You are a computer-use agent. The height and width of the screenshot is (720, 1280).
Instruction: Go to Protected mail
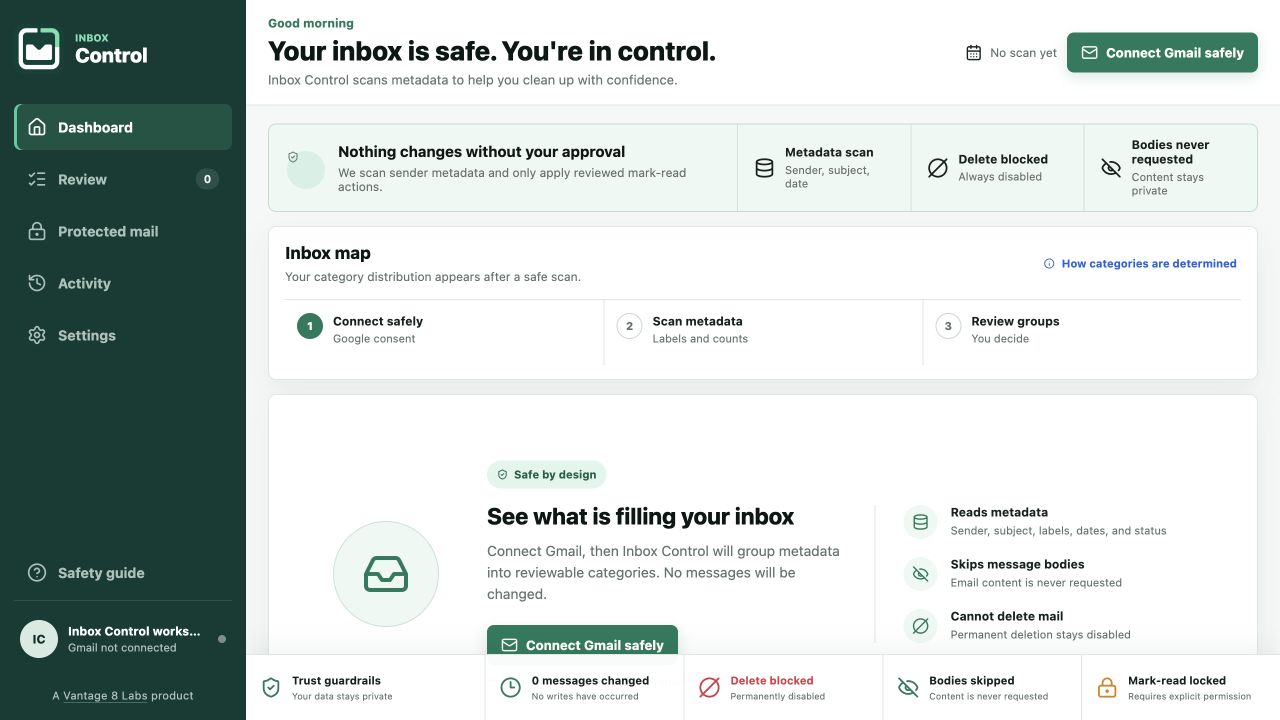[x=123, y=231]
